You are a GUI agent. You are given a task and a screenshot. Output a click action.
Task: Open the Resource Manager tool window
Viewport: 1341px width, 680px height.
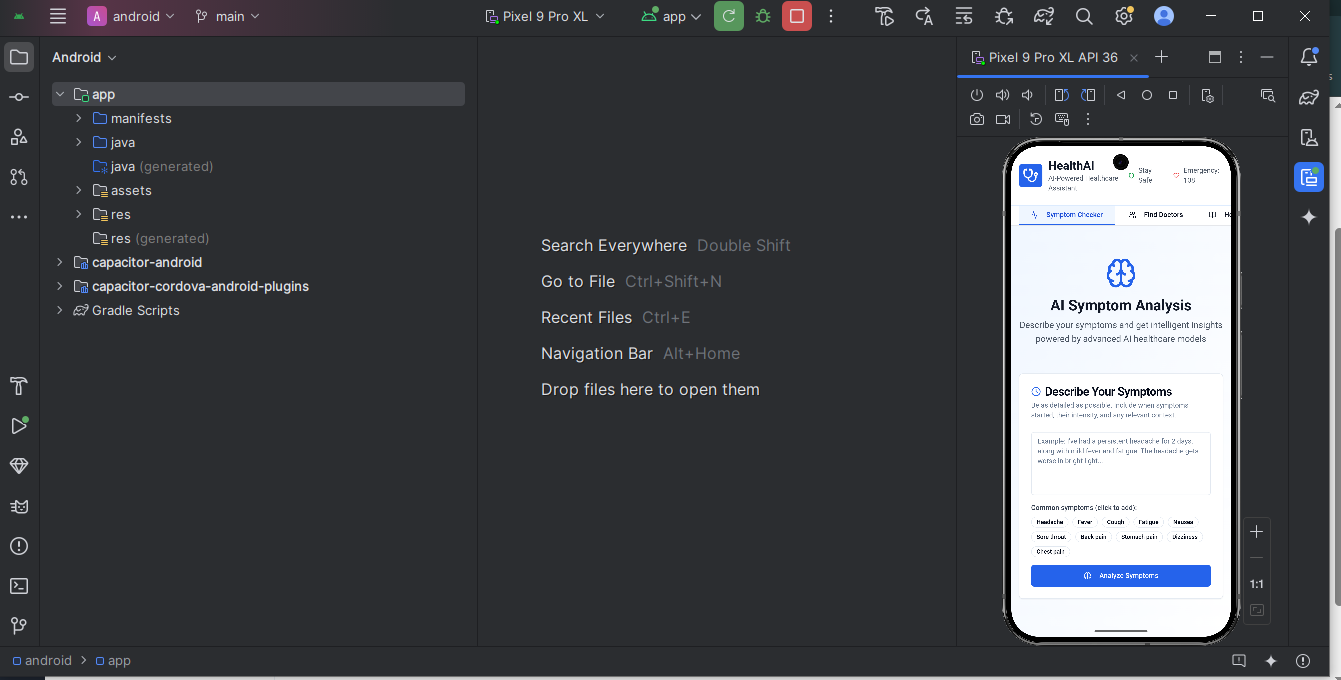pos(19,137)
